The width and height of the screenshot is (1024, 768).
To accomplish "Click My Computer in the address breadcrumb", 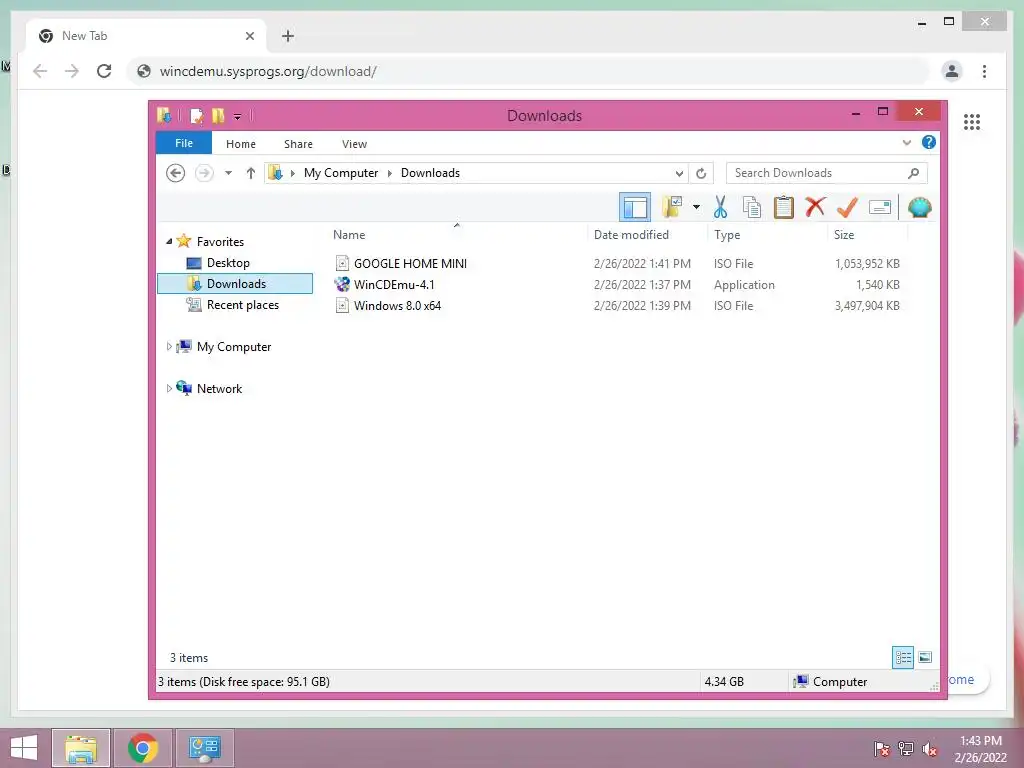I will pyautogui.click(x=341, y=173).
